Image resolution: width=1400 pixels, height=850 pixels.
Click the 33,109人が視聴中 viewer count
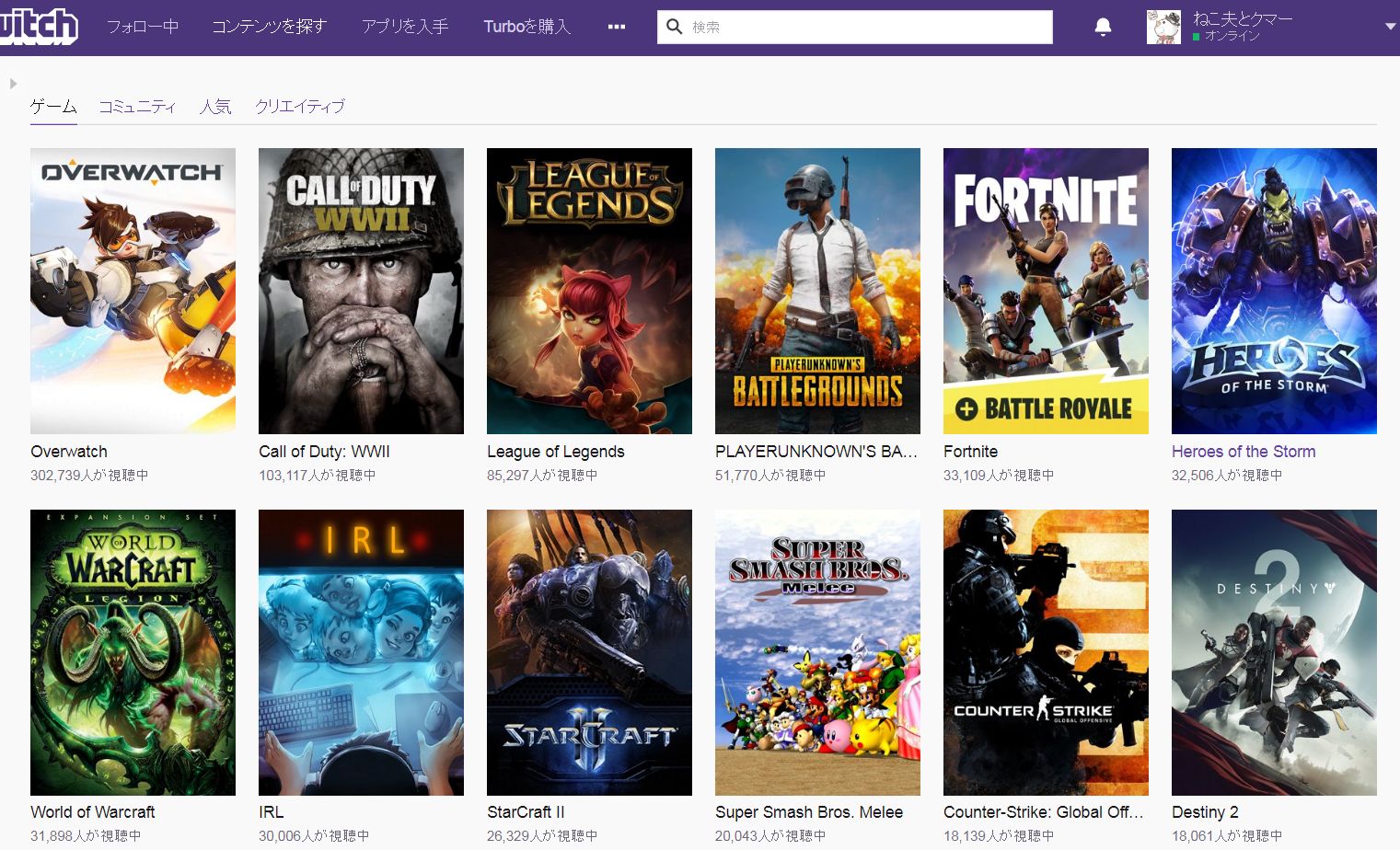[999, 476]
